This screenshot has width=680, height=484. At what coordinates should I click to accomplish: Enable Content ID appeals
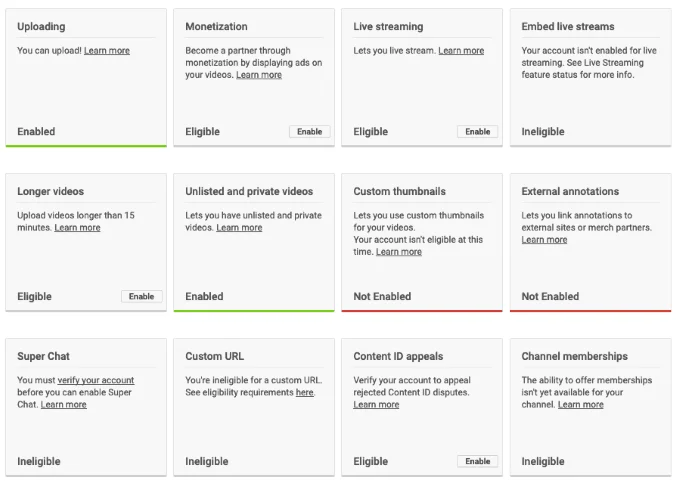pos(478,462)
